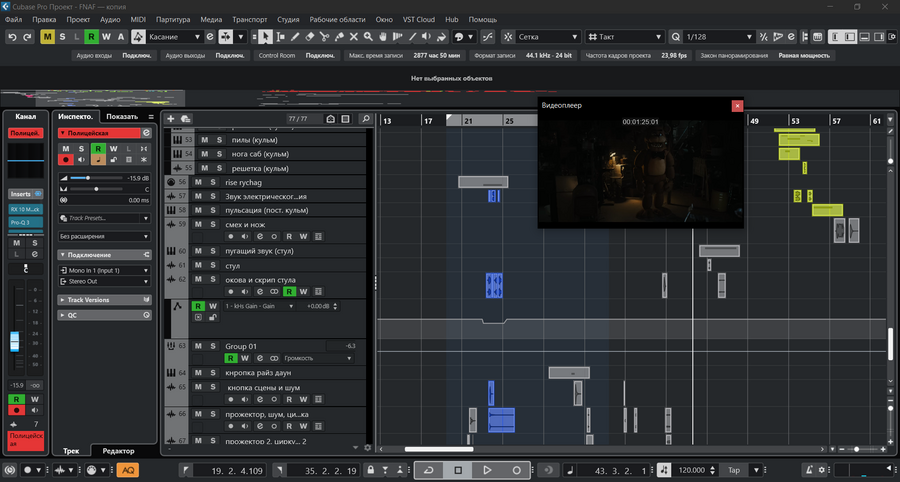The height and width of the screenshot is (482, 900).
Task: Pick the Glue tool
Action: click(338, 37)
